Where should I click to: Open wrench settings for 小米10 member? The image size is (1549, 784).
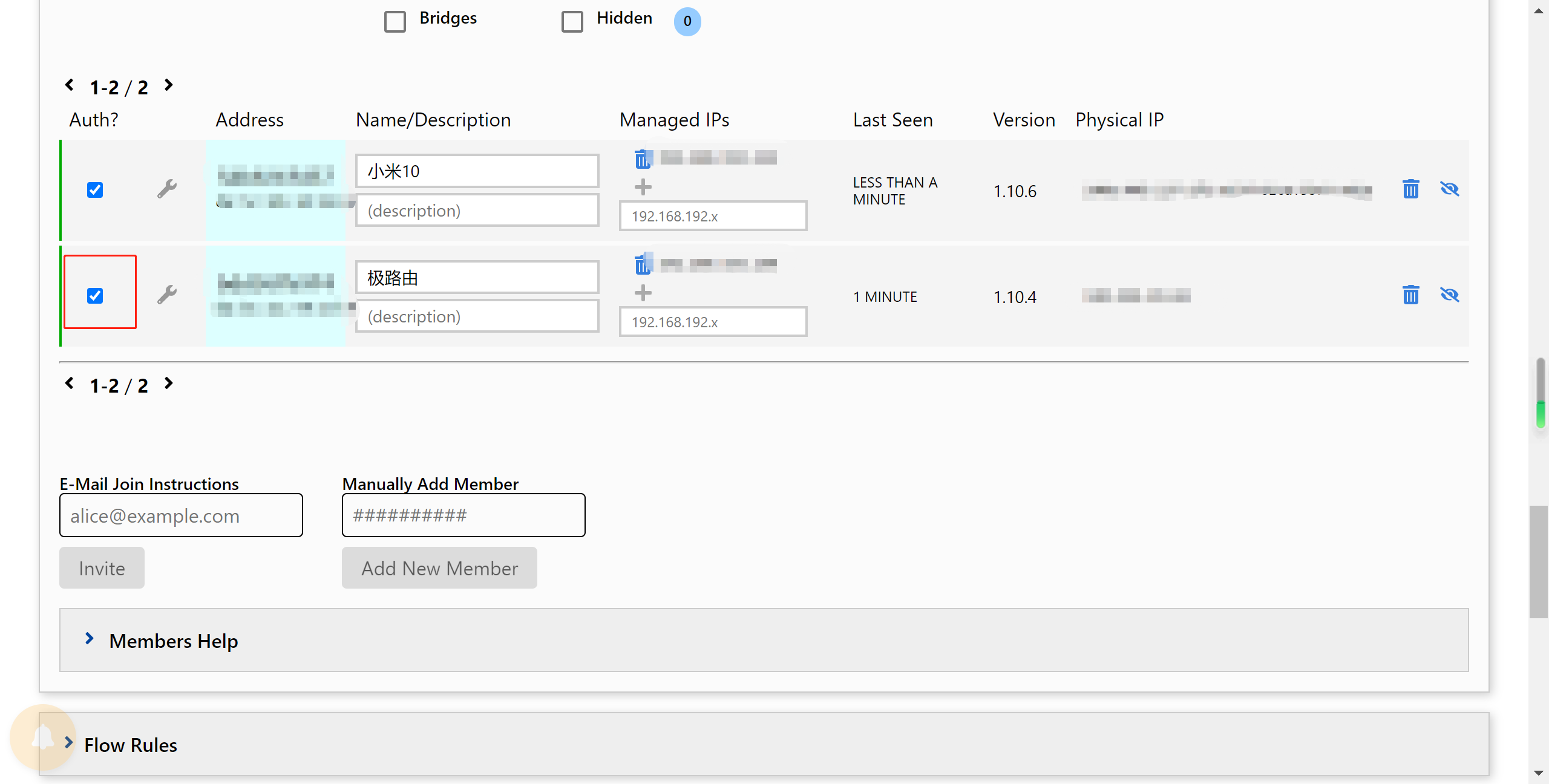point(166,189)
